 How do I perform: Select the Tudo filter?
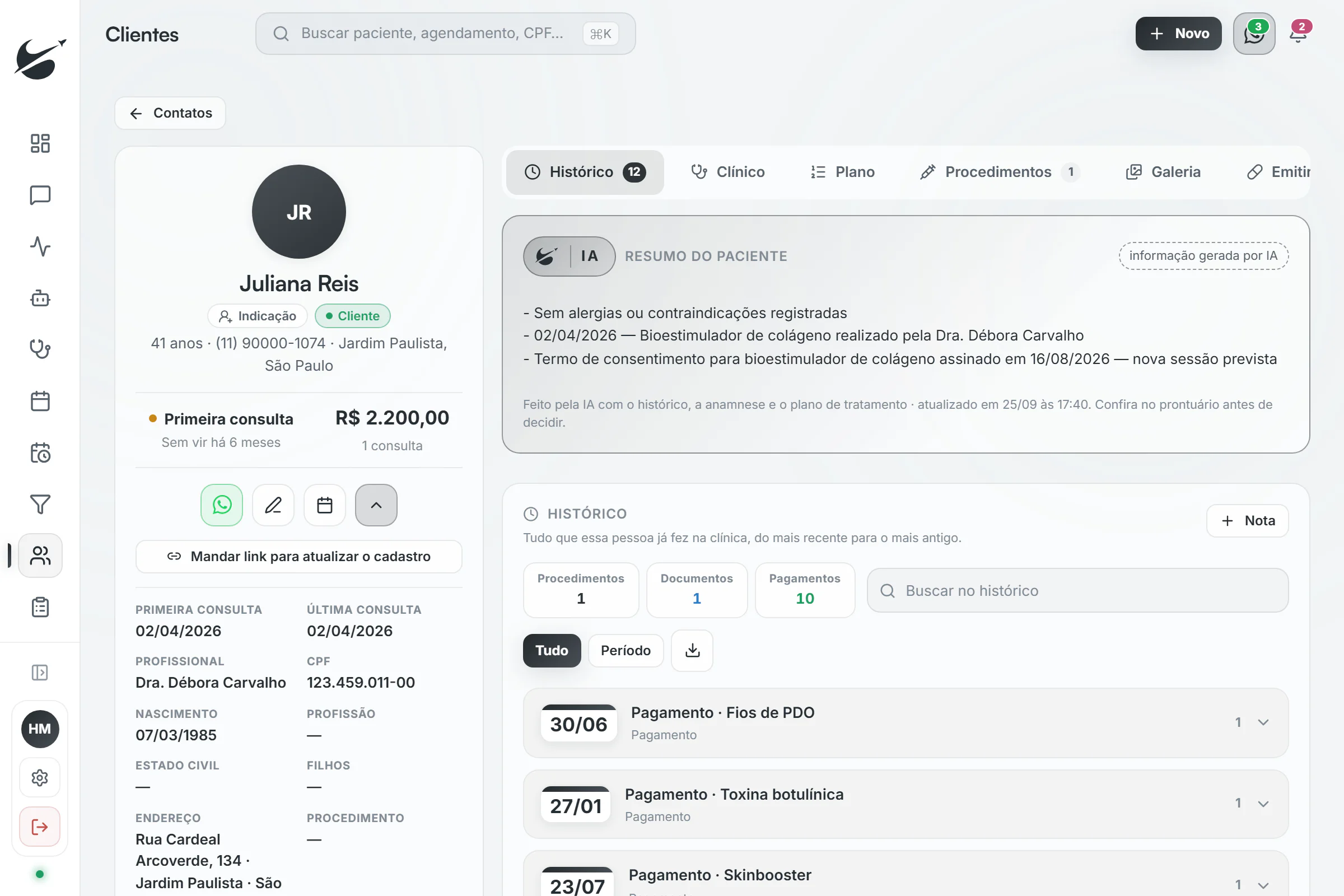[552, 650]
